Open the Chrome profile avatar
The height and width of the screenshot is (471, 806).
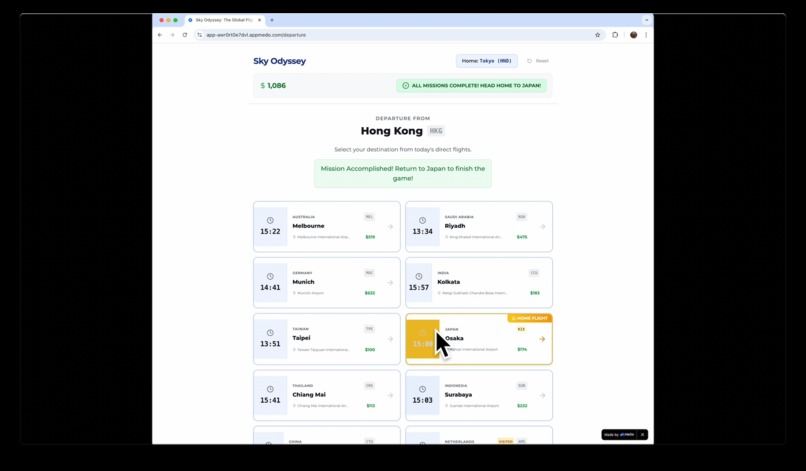633,35
